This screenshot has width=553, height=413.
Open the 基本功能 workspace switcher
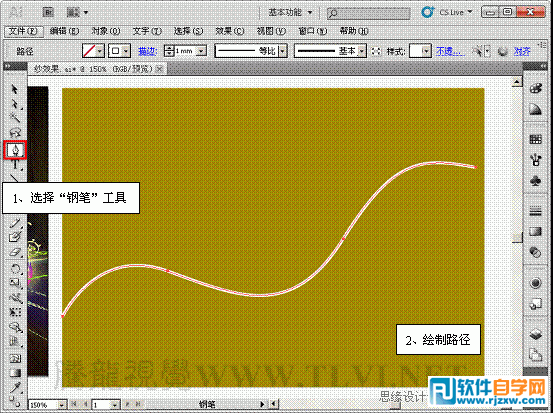(291, 13)
